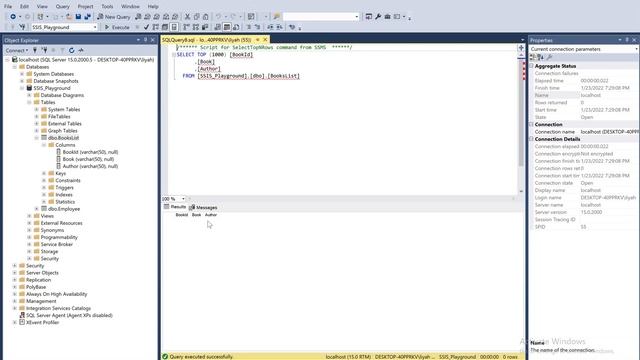
Task: Click the Increase Indent icon
Action: tap(280, 27)
